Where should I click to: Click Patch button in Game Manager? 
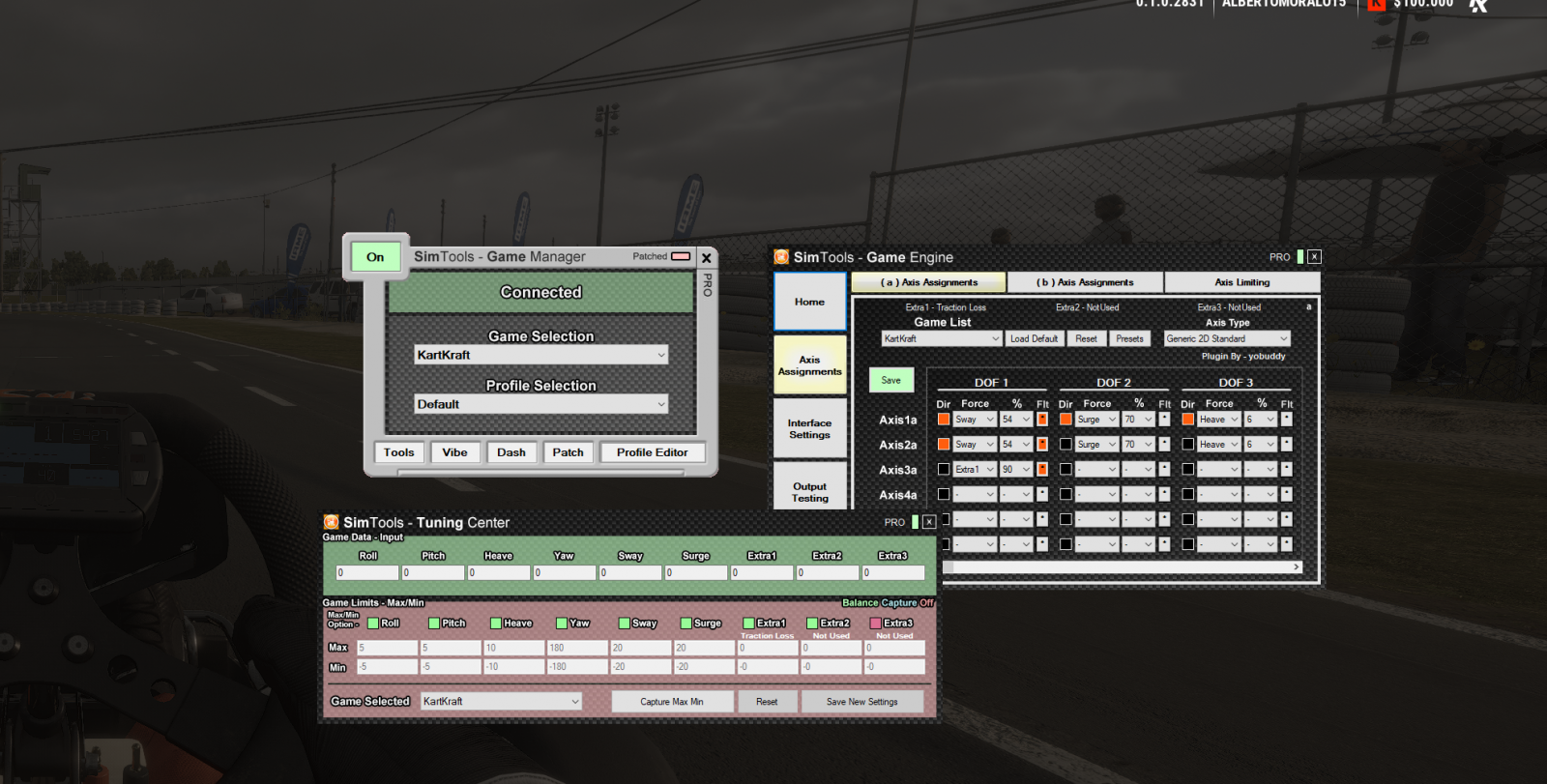(x=569, y=452)
